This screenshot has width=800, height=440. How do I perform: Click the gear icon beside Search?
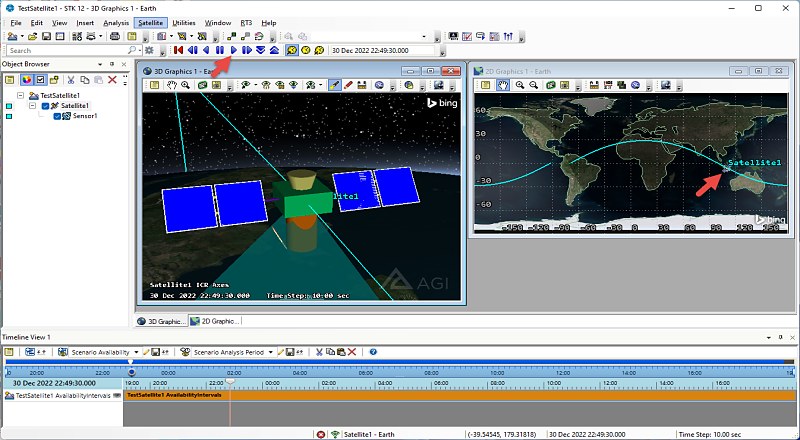(149, 51)
